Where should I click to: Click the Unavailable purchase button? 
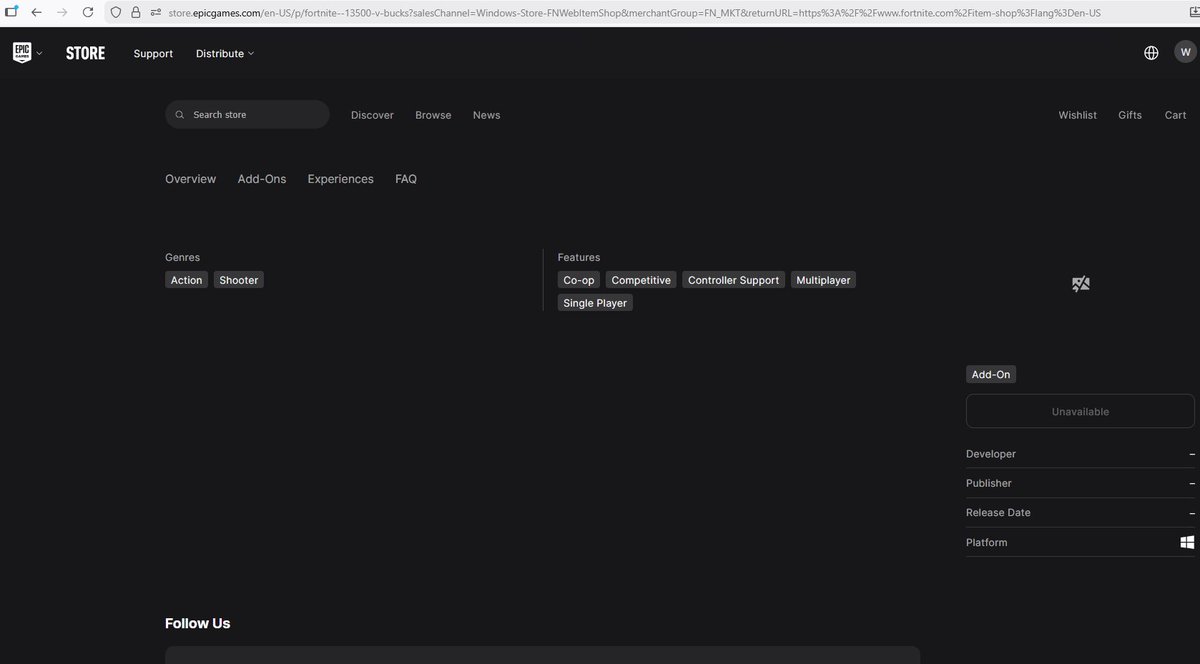1080,411
